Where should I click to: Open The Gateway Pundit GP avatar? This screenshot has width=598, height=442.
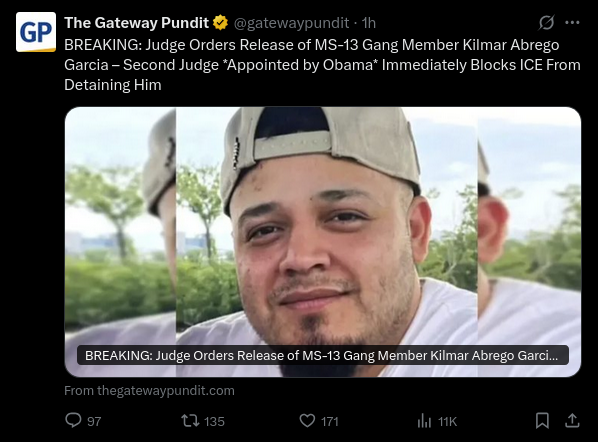36,32
